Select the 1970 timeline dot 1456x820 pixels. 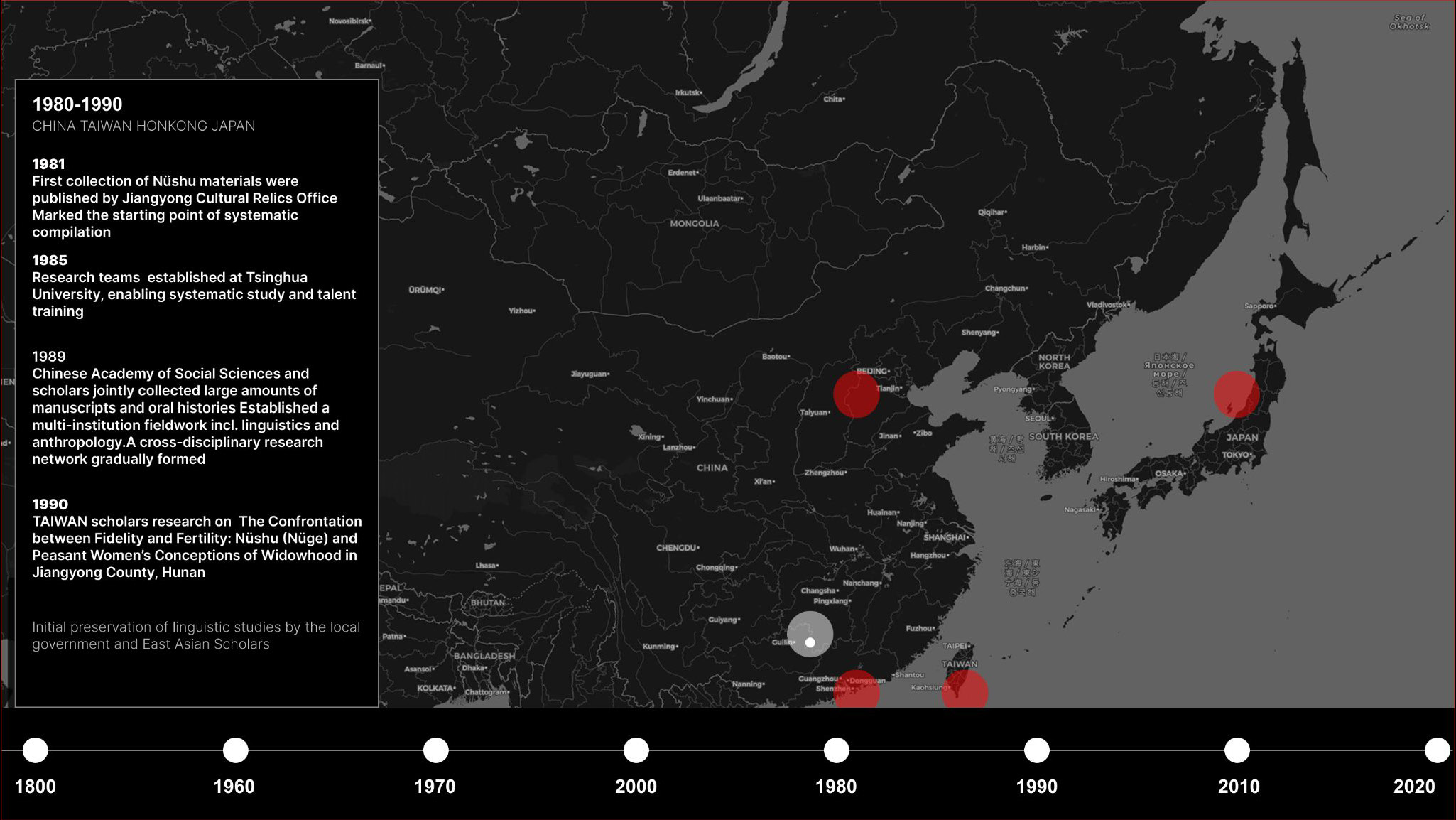click(x=436, y=750)
